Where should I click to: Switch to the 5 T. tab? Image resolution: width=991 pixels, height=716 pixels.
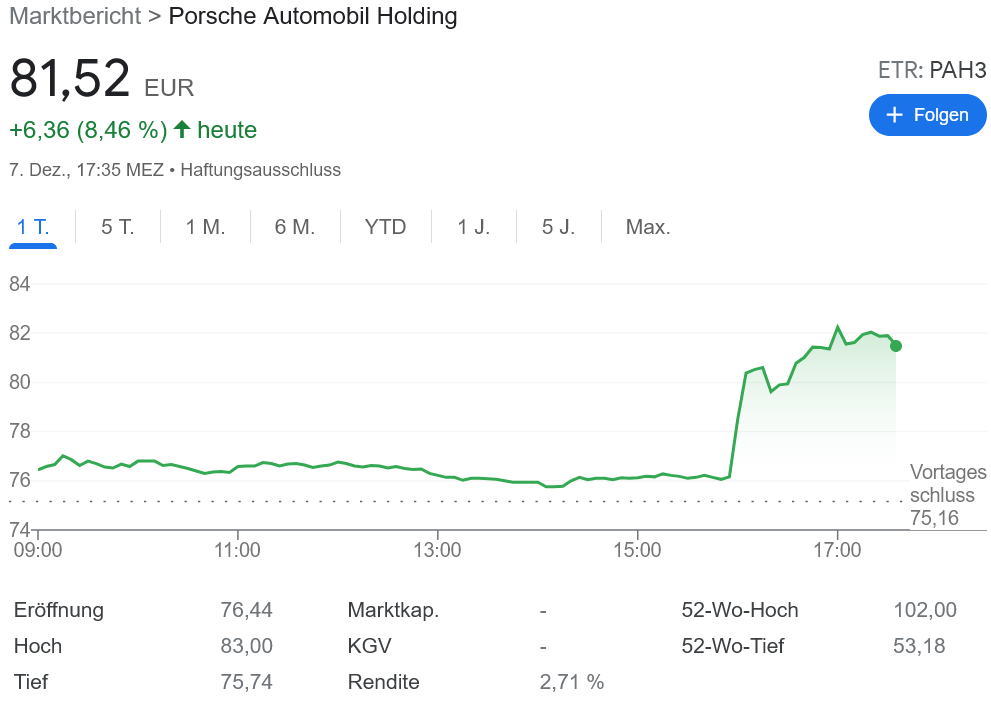click(117, 227)
